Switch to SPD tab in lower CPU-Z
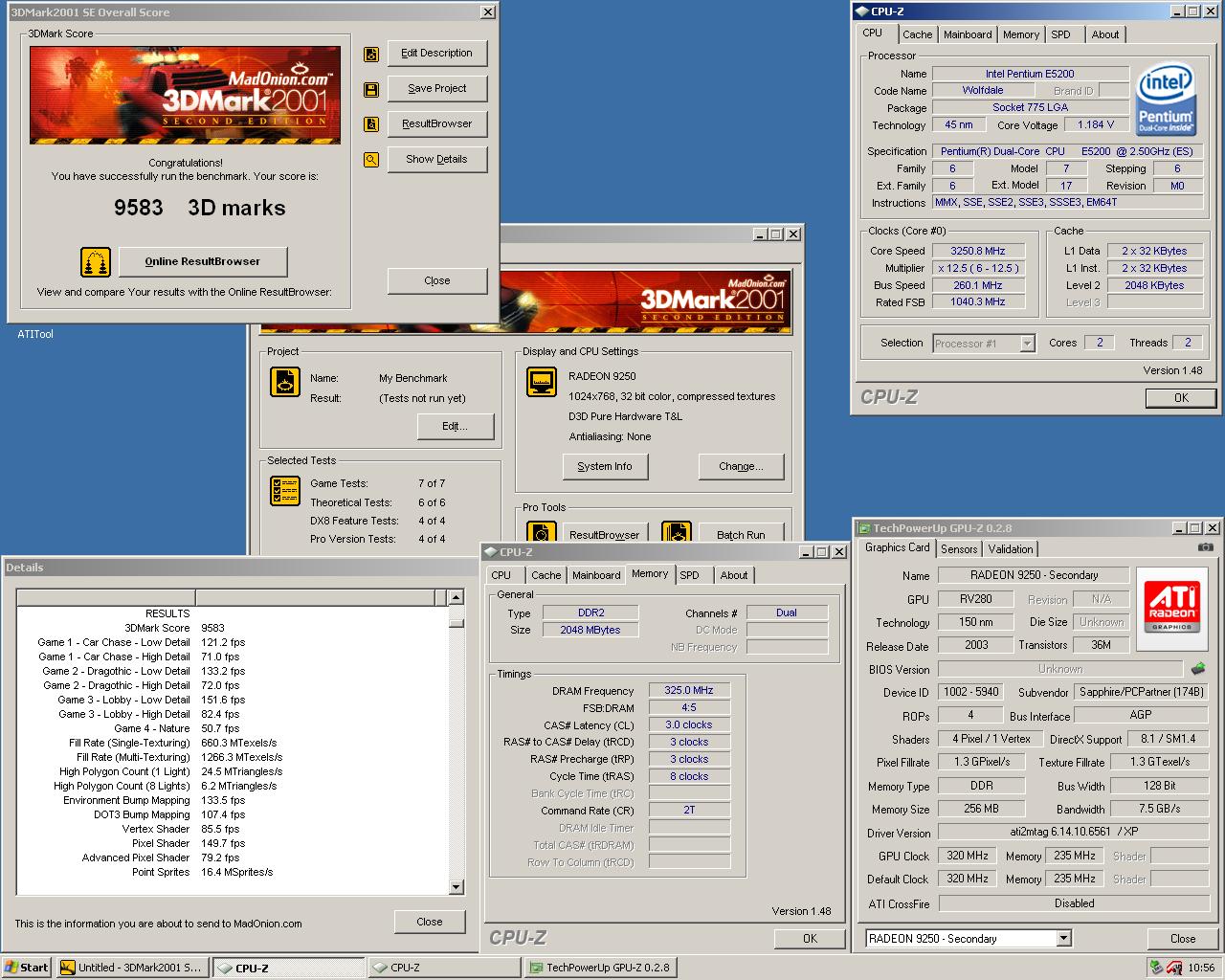The image size is (1225, 980). 689,575
